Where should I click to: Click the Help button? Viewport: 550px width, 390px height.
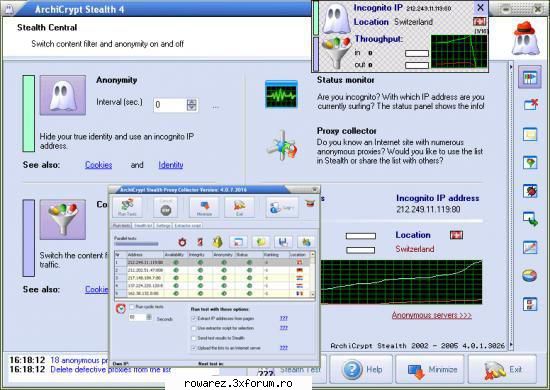click(361, 369)
